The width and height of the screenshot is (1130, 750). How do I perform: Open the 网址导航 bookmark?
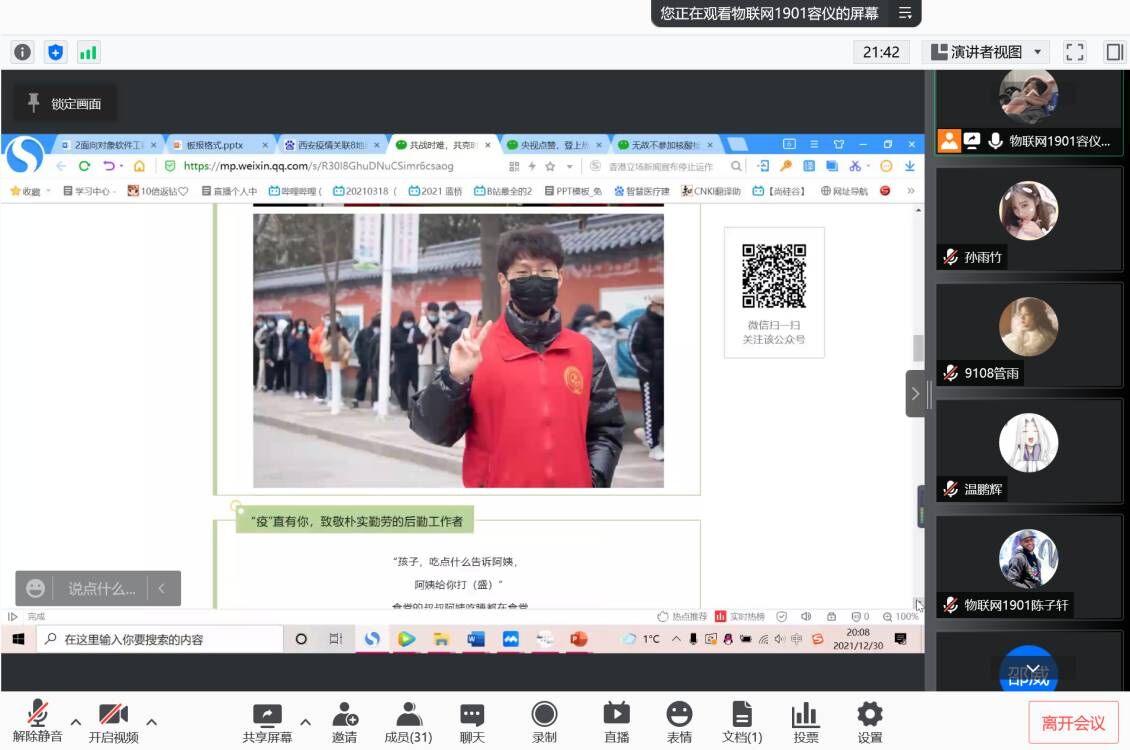click(844, 191)
